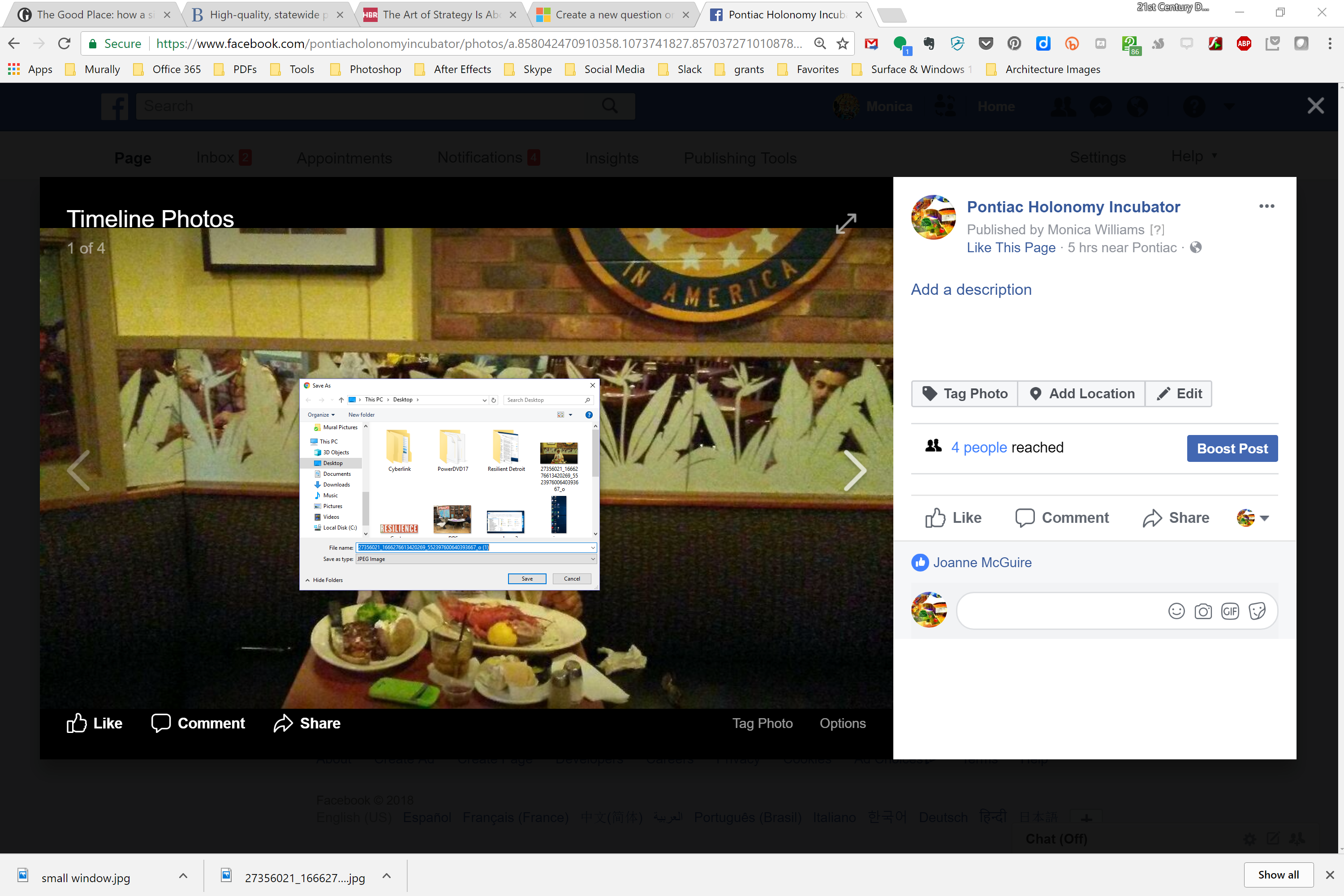This screenshot has width=1344, height=896.
Task: Open post options three-dot menu
Action: pyautogui.click(x=1266, y=206)
